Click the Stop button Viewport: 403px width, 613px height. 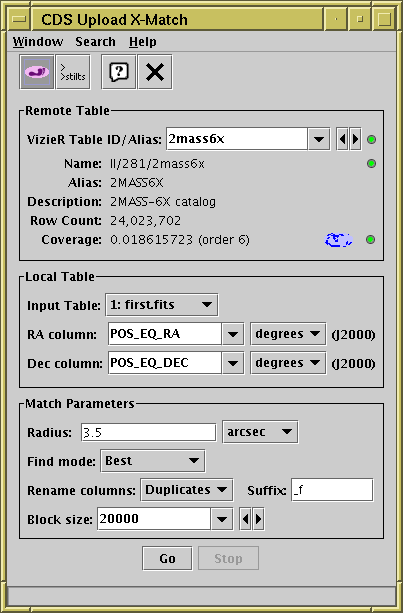point(228,558)
